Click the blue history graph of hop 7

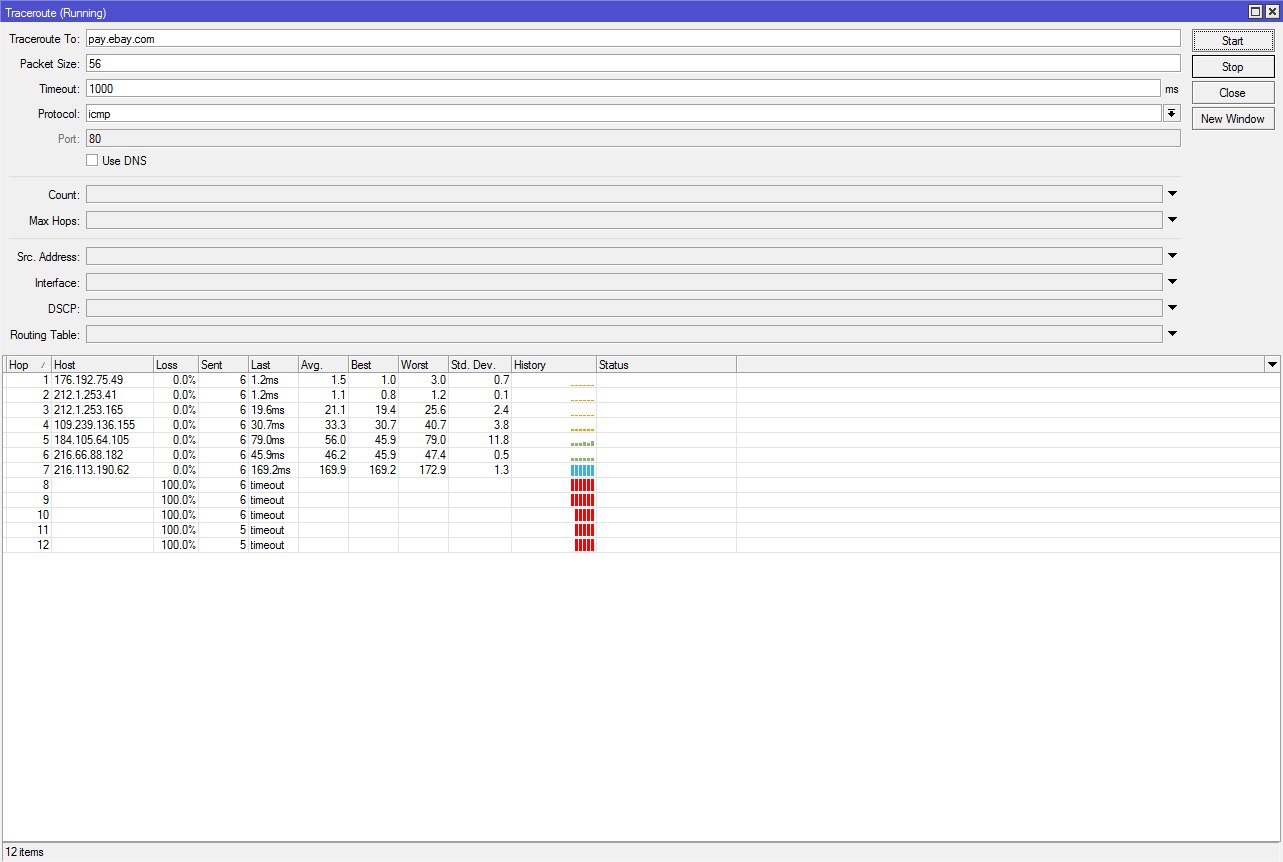(x=582, y=470)
